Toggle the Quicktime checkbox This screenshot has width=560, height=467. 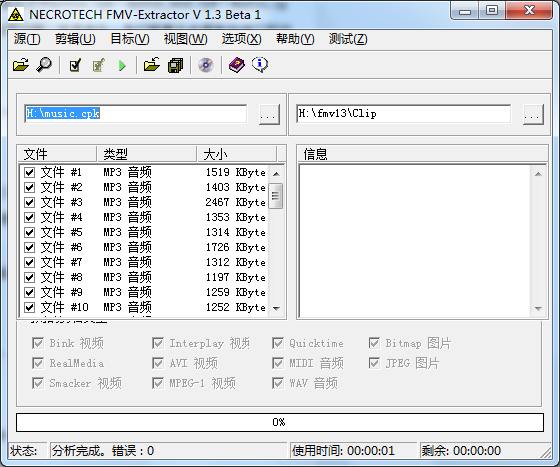pos(278,343)
